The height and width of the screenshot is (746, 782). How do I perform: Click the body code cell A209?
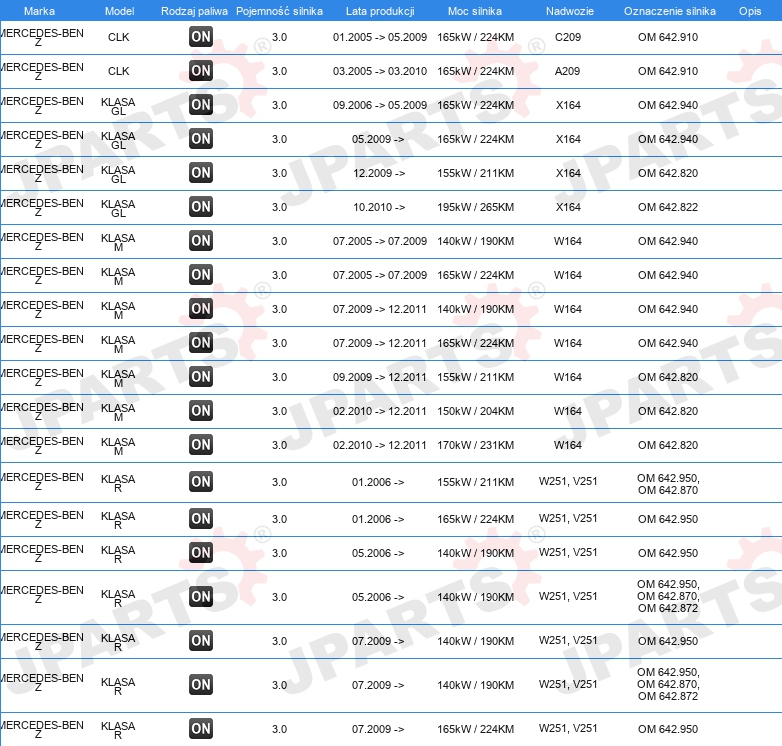pyautogui.click(x=568, y=71)
